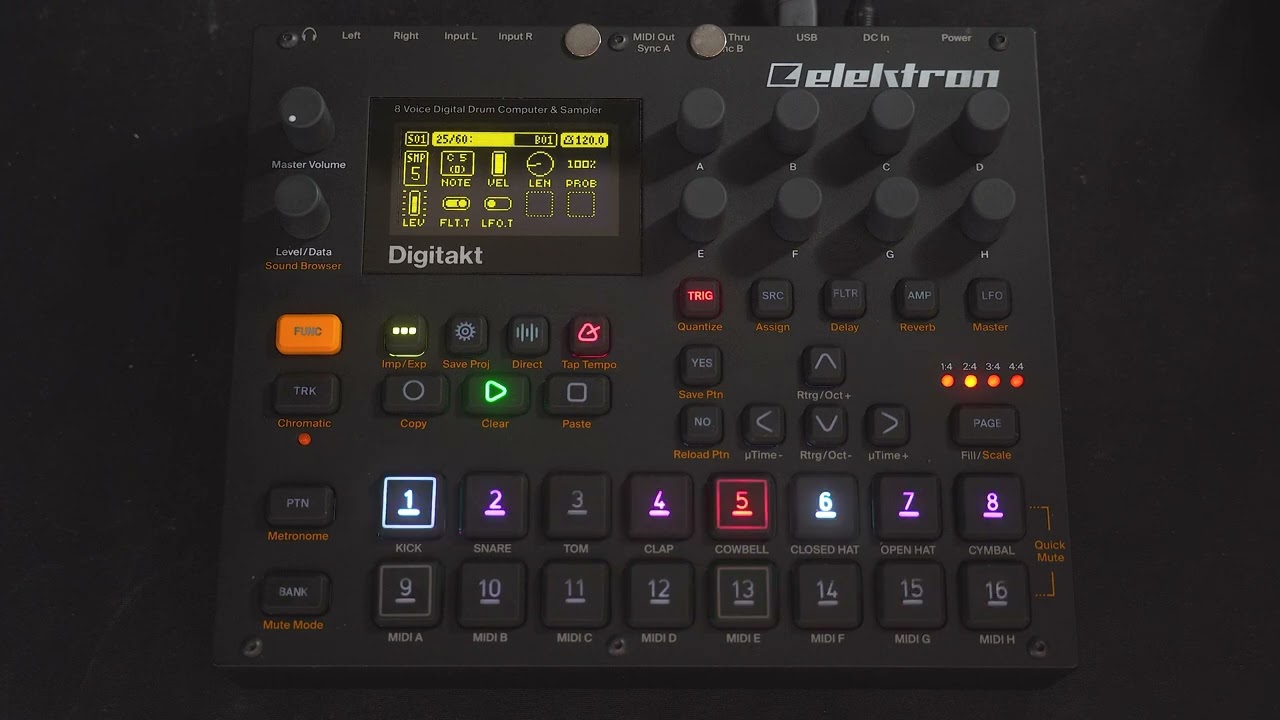The image size is (1280, 720).
Task: Click data entry knob C
Action: click(890, 120)
